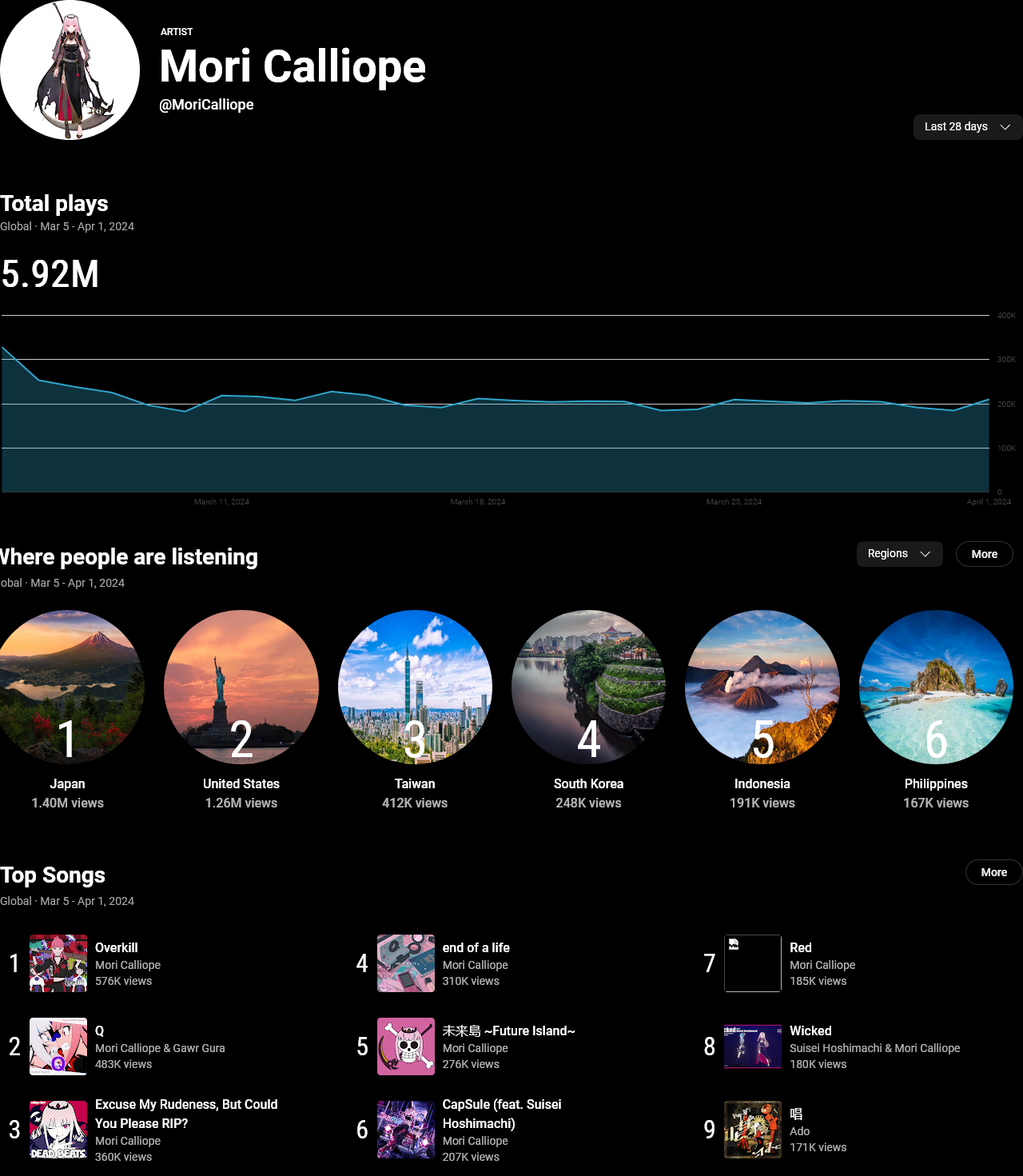Click the Wicked song title
This screenshot has height=1176, width=1023.
pos(810,1030)
